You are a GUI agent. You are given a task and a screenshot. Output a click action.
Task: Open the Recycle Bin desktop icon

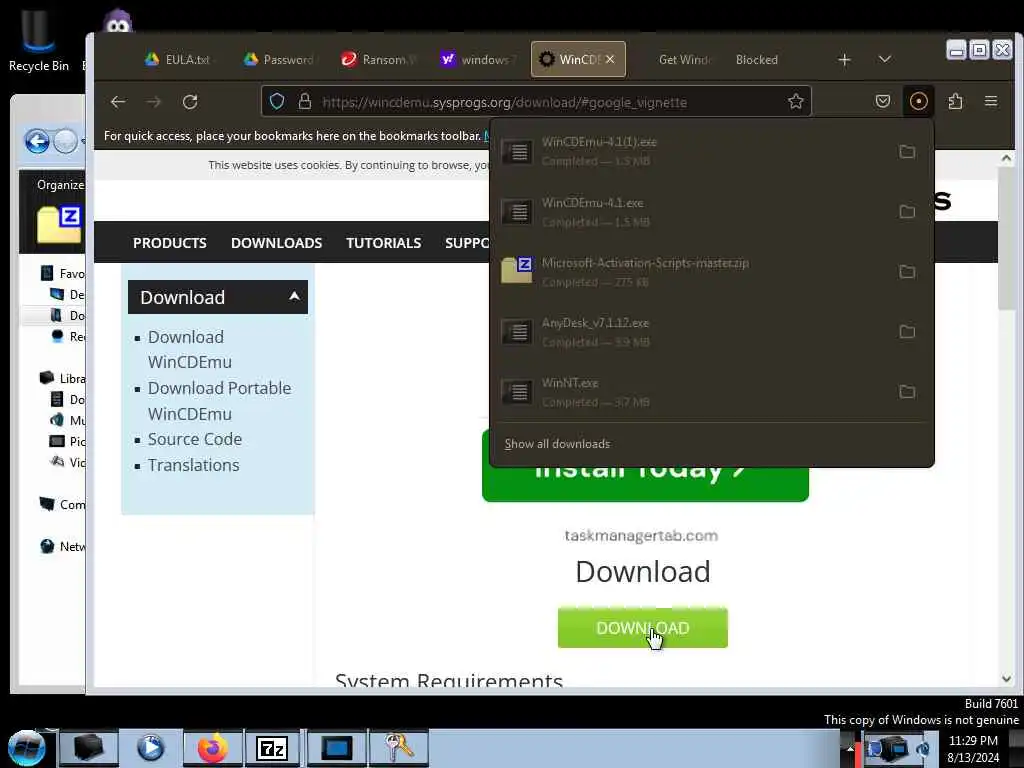38,40
